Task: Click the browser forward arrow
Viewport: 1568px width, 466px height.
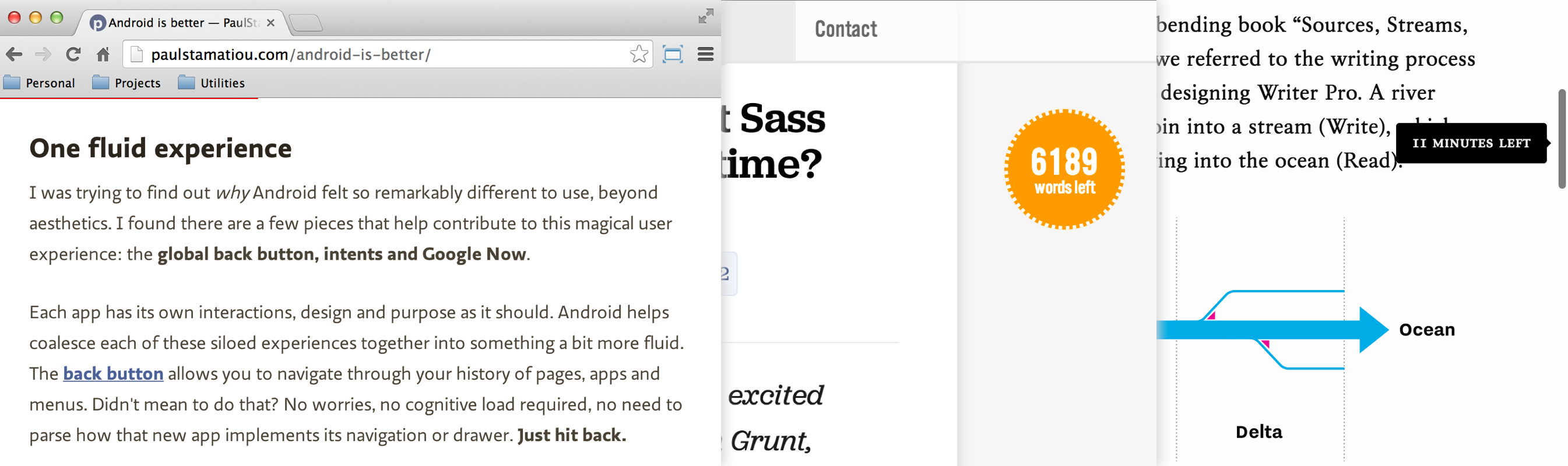Action: 43,55
